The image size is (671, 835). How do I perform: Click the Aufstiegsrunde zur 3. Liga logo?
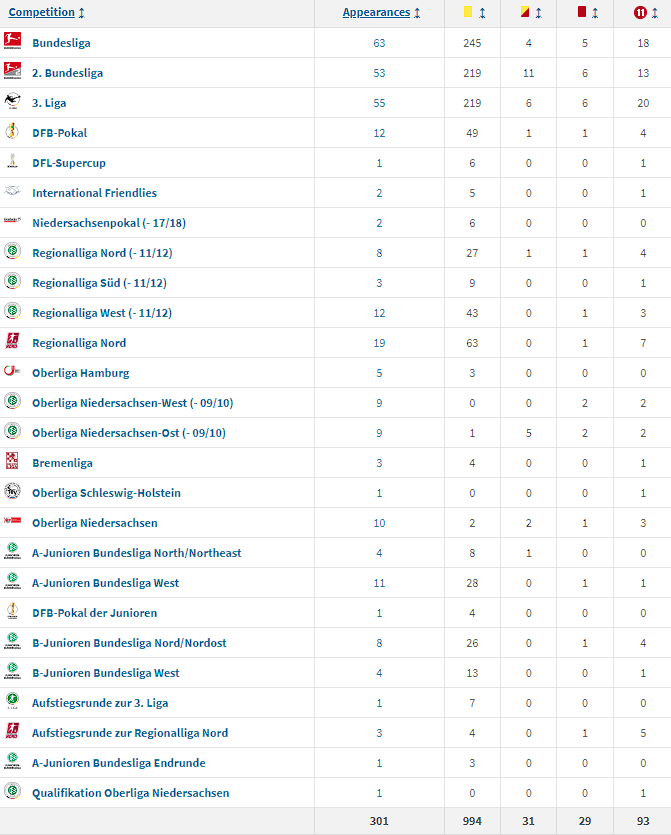(x=12, y=701)
